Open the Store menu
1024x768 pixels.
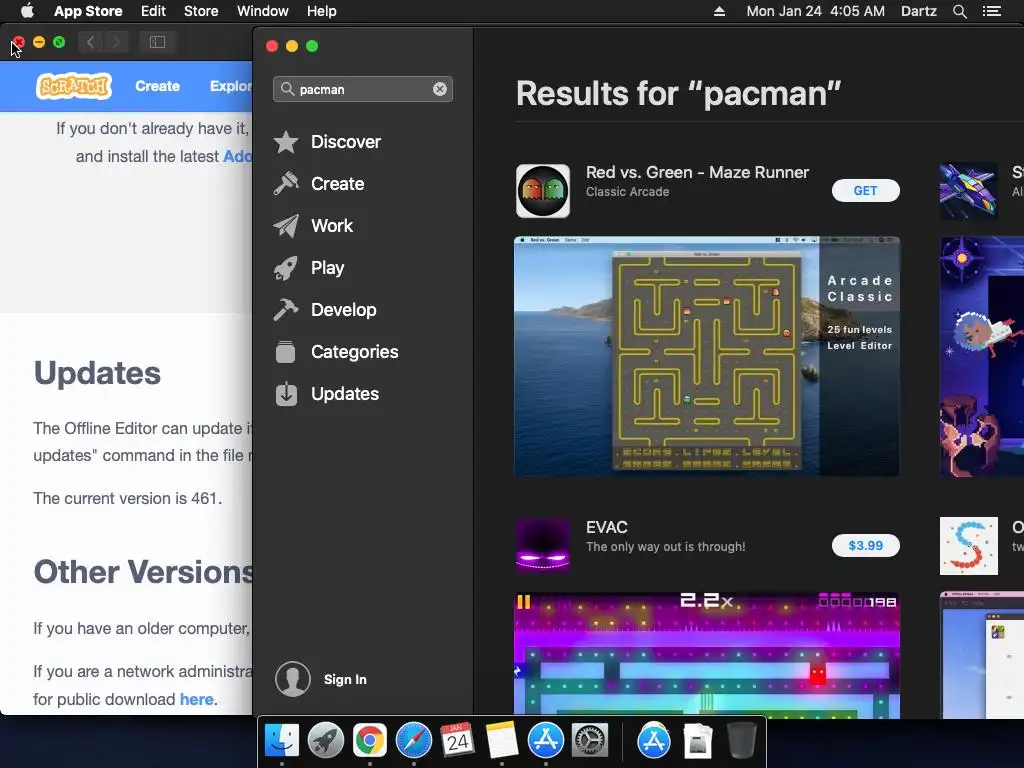tap(201, 11)
